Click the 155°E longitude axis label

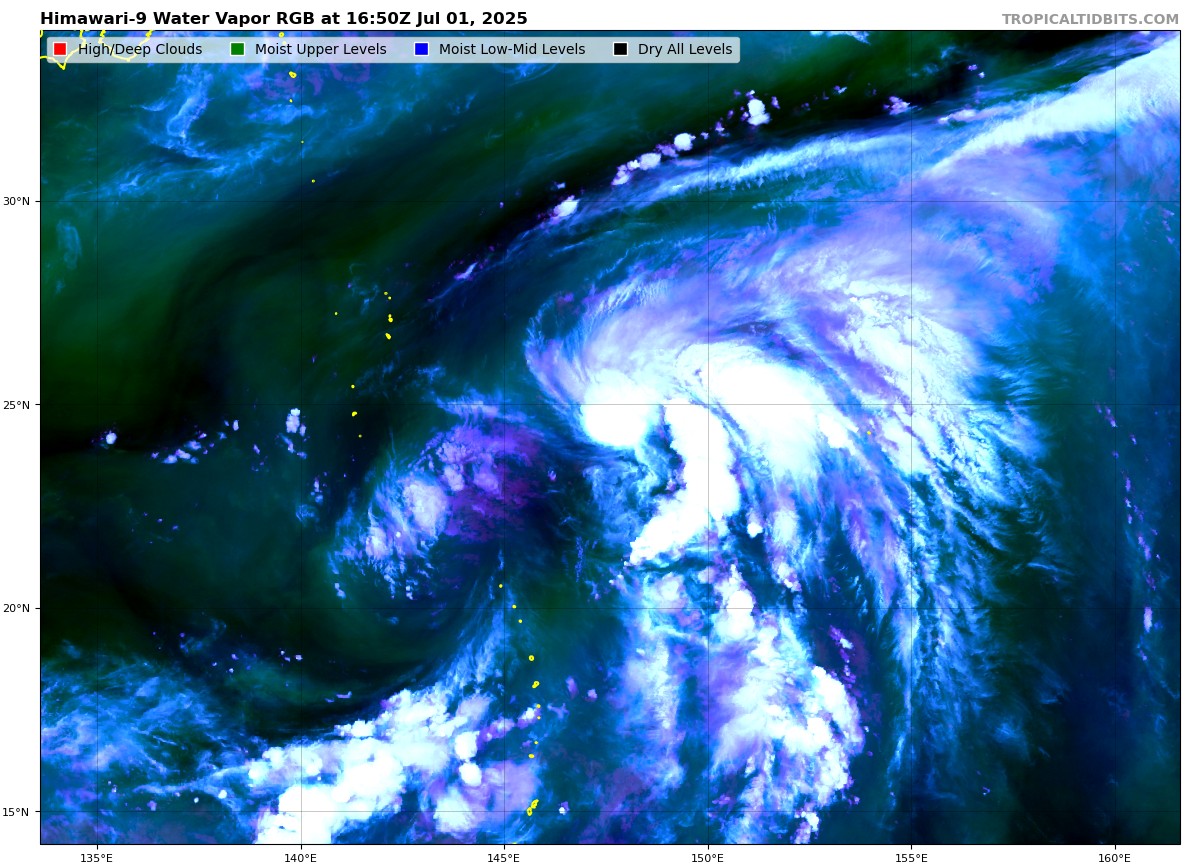pos(911,857)
